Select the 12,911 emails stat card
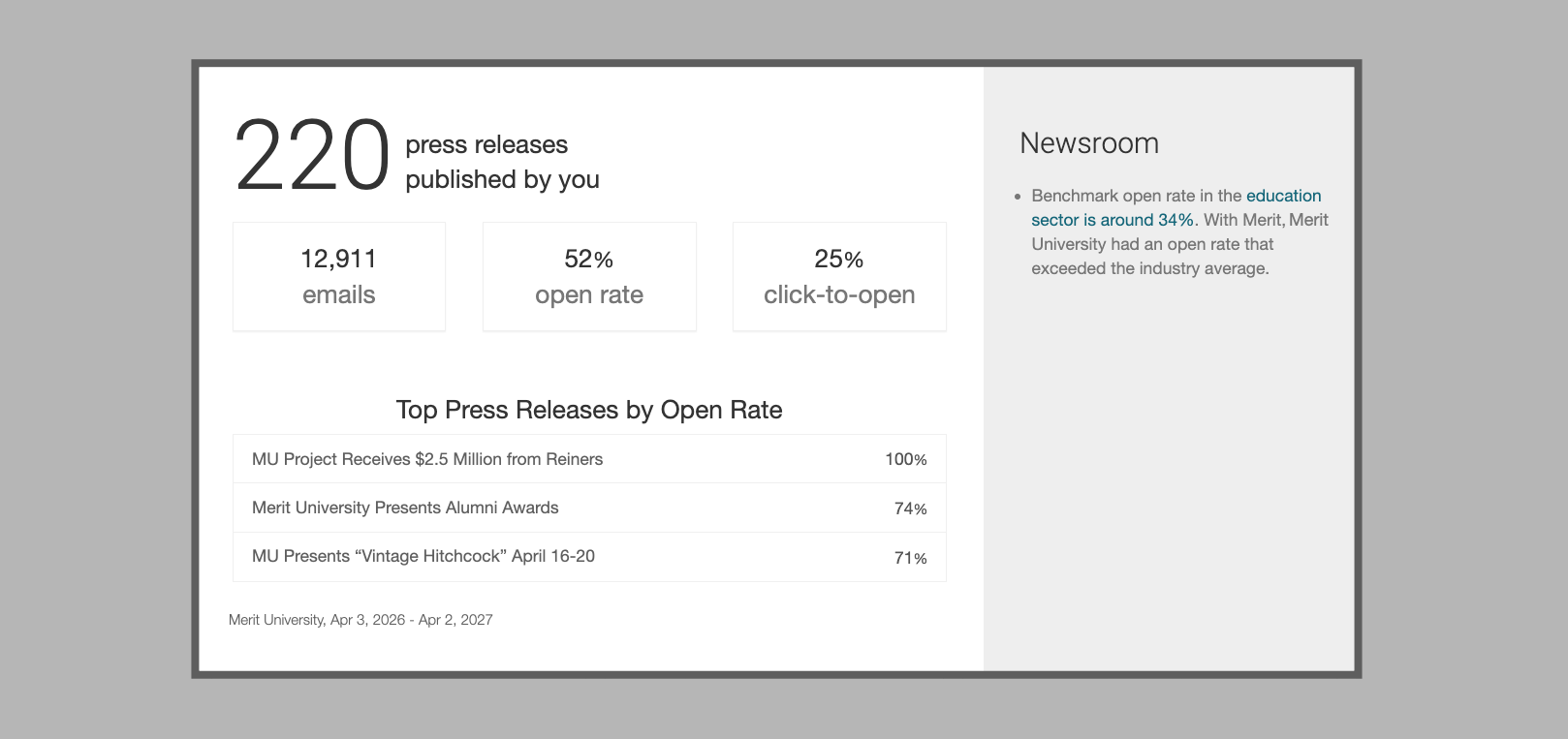The image size is (1568, 739). pyautogui.click(x=338, y=277)
